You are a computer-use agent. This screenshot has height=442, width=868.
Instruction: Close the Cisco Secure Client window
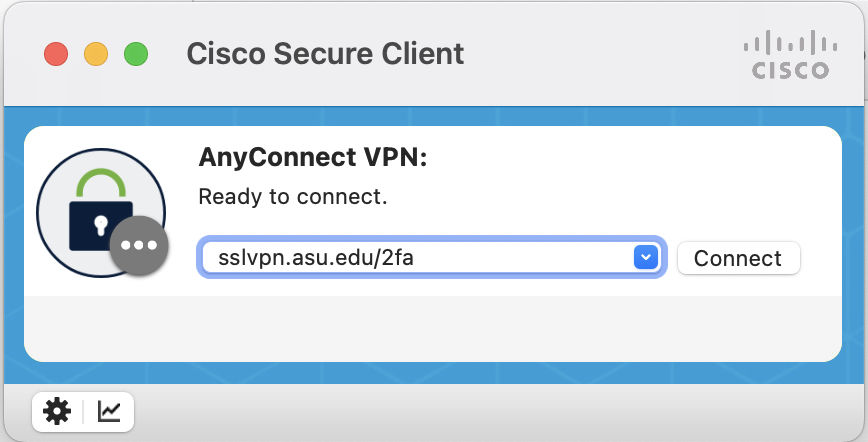56,53
